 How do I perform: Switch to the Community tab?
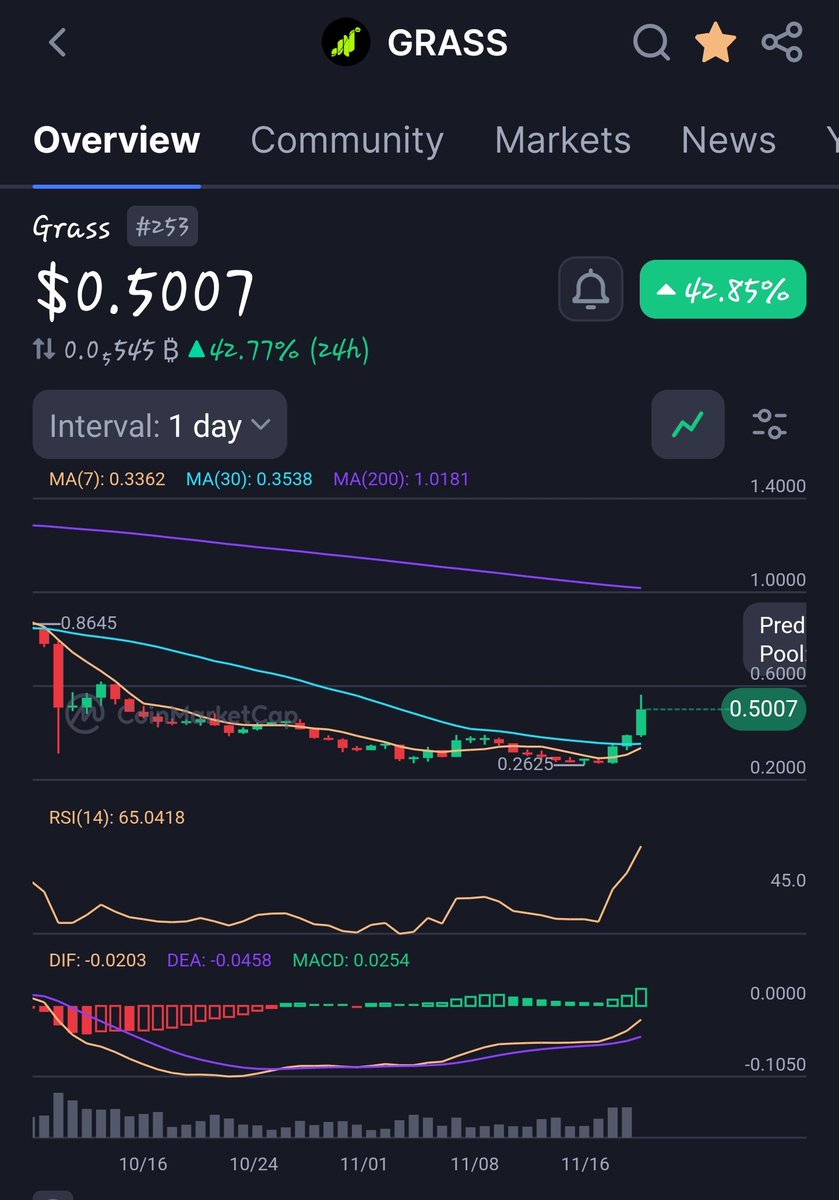347,140
